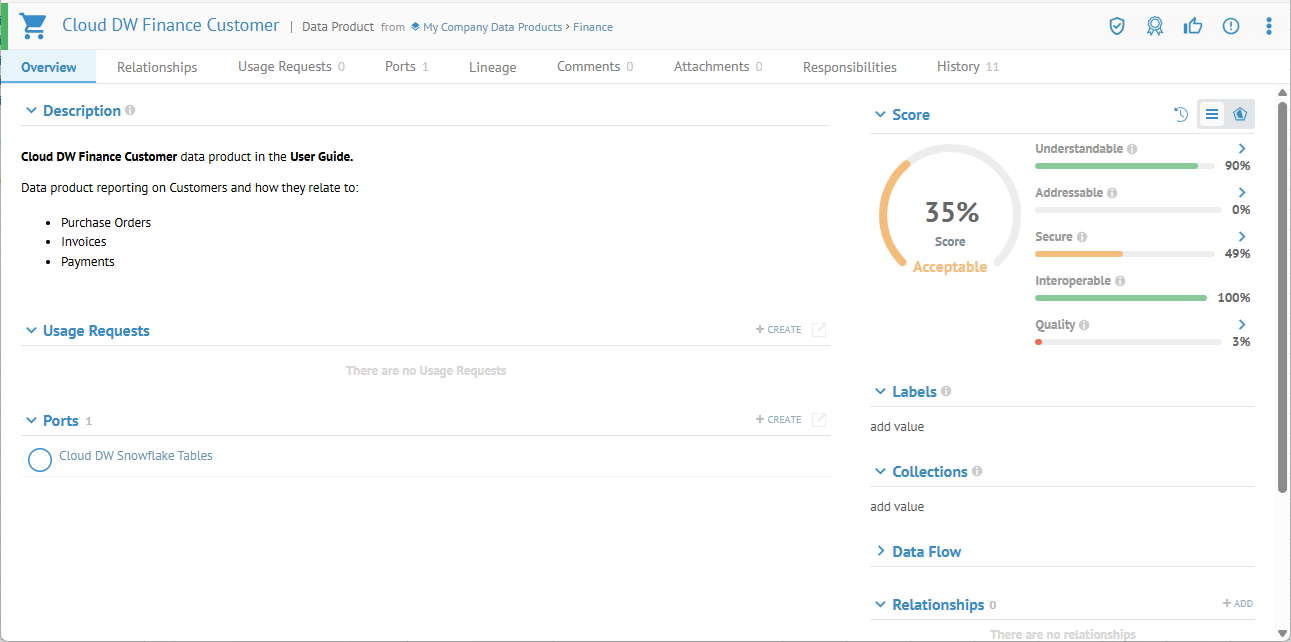The image size is (1291, 642).
Task: Collapse the Labels section
Action: click(x=881, y=392)
